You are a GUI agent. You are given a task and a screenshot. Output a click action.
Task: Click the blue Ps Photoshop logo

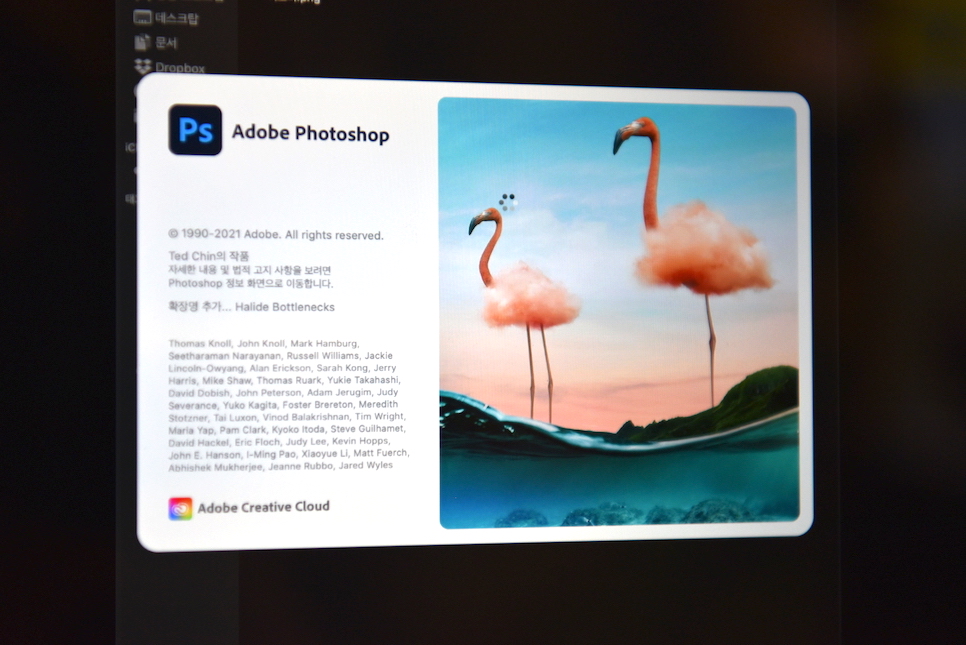[195, 130]
